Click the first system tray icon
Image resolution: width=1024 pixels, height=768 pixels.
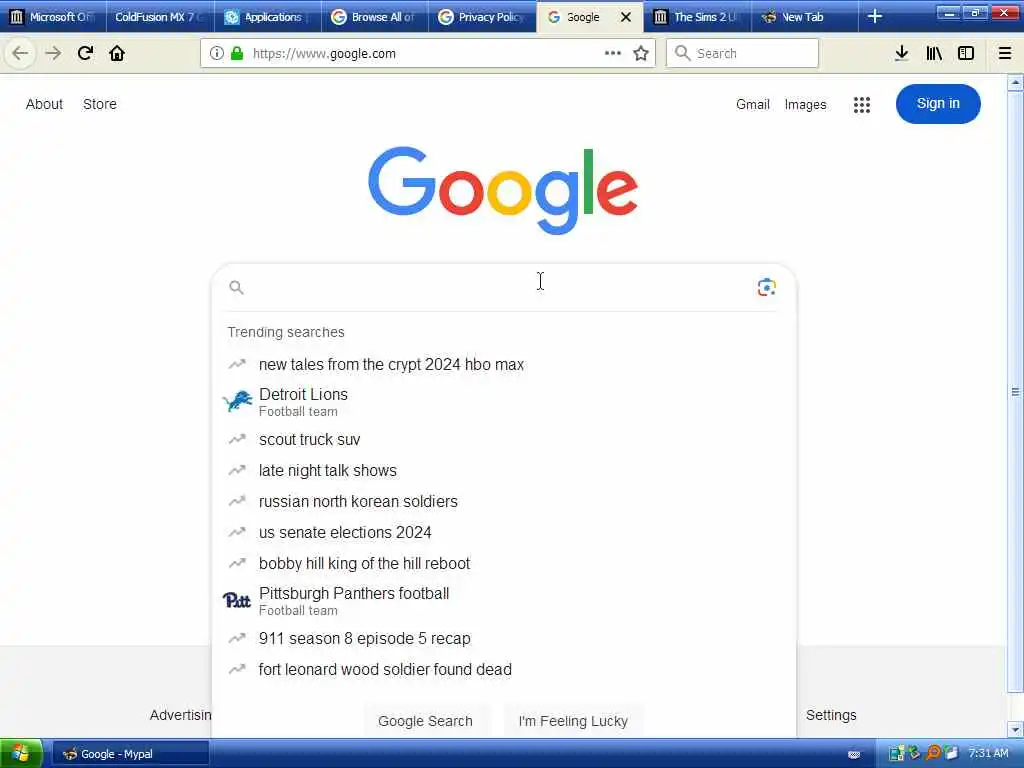click(897, 754)
